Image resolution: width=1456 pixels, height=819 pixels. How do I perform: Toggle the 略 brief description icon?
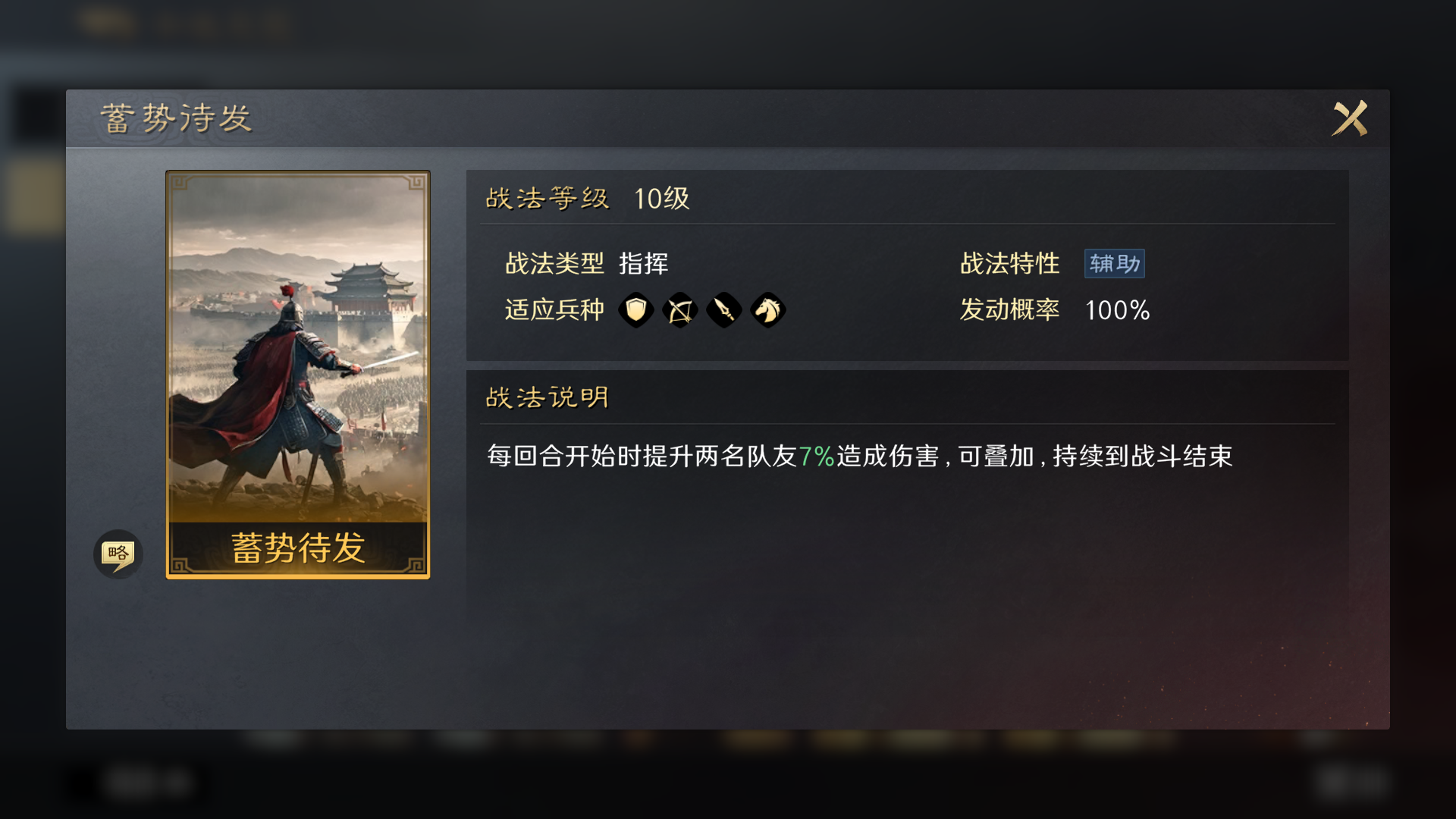click(x=118, y=554)
